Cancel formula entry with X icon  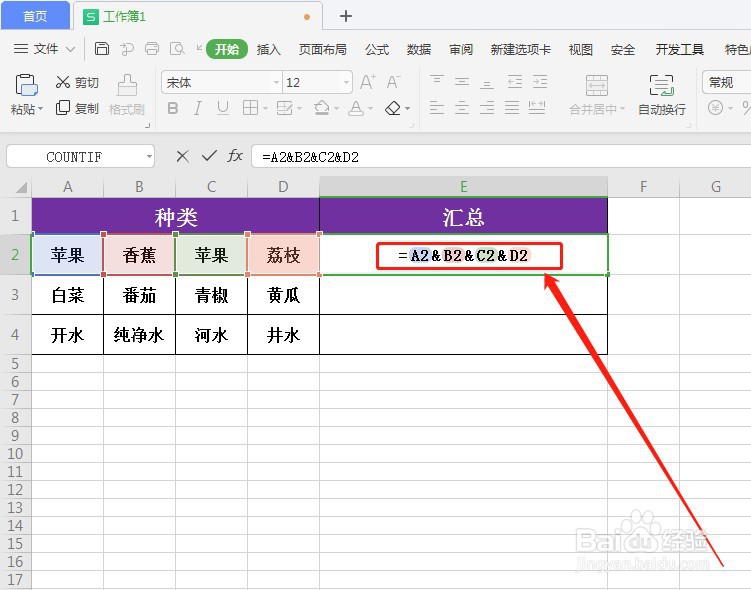tap(182, 156)
